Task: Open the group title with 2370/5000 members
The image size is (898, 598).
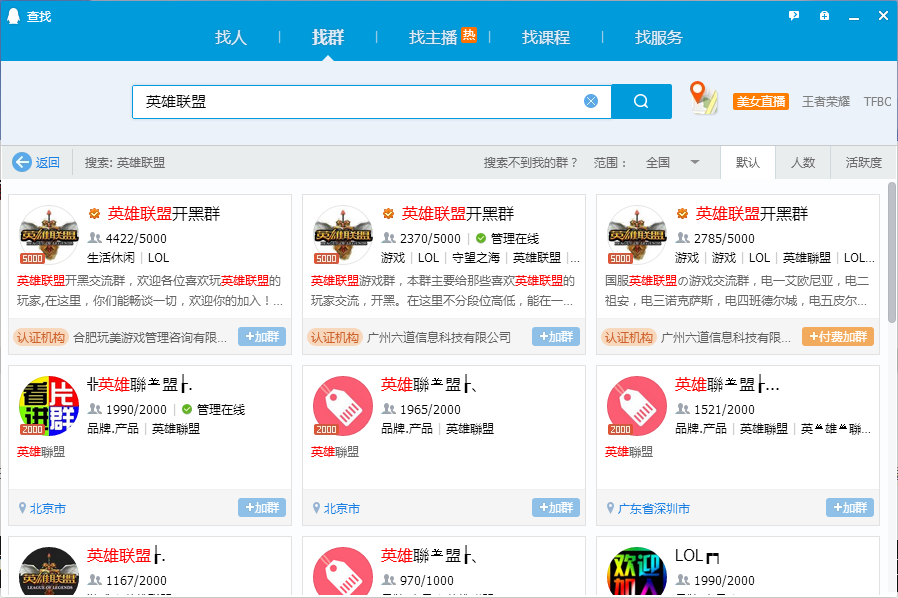Action: [x=458, y=214]
